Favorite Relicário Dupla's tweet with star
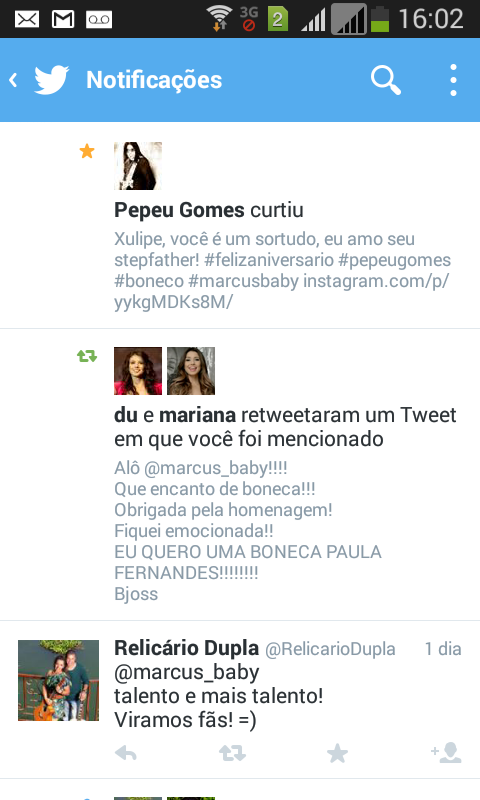 337,753
